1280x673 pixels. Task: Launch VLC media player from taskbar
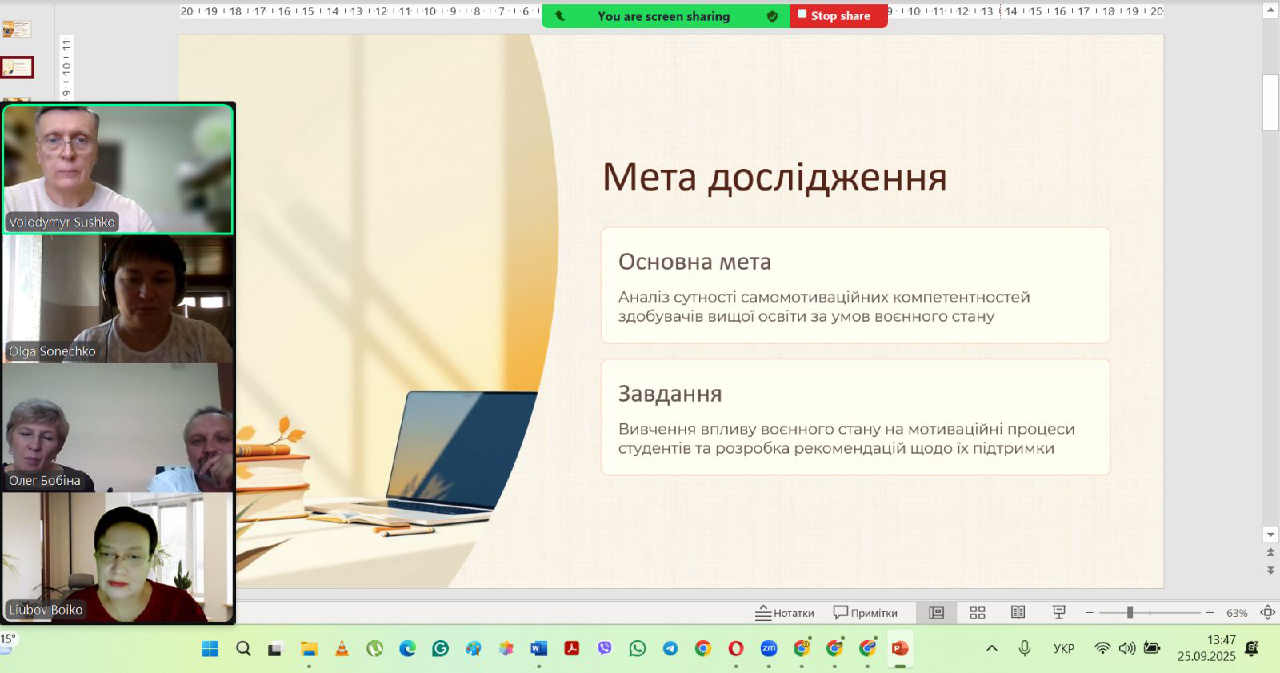click(341, 648)
